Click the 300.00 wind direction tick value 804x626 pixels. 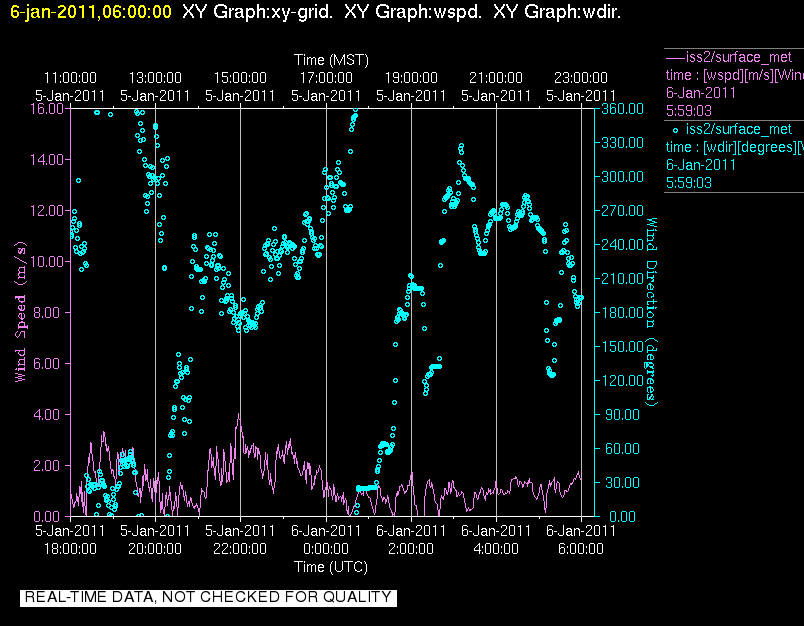[622, 176]
